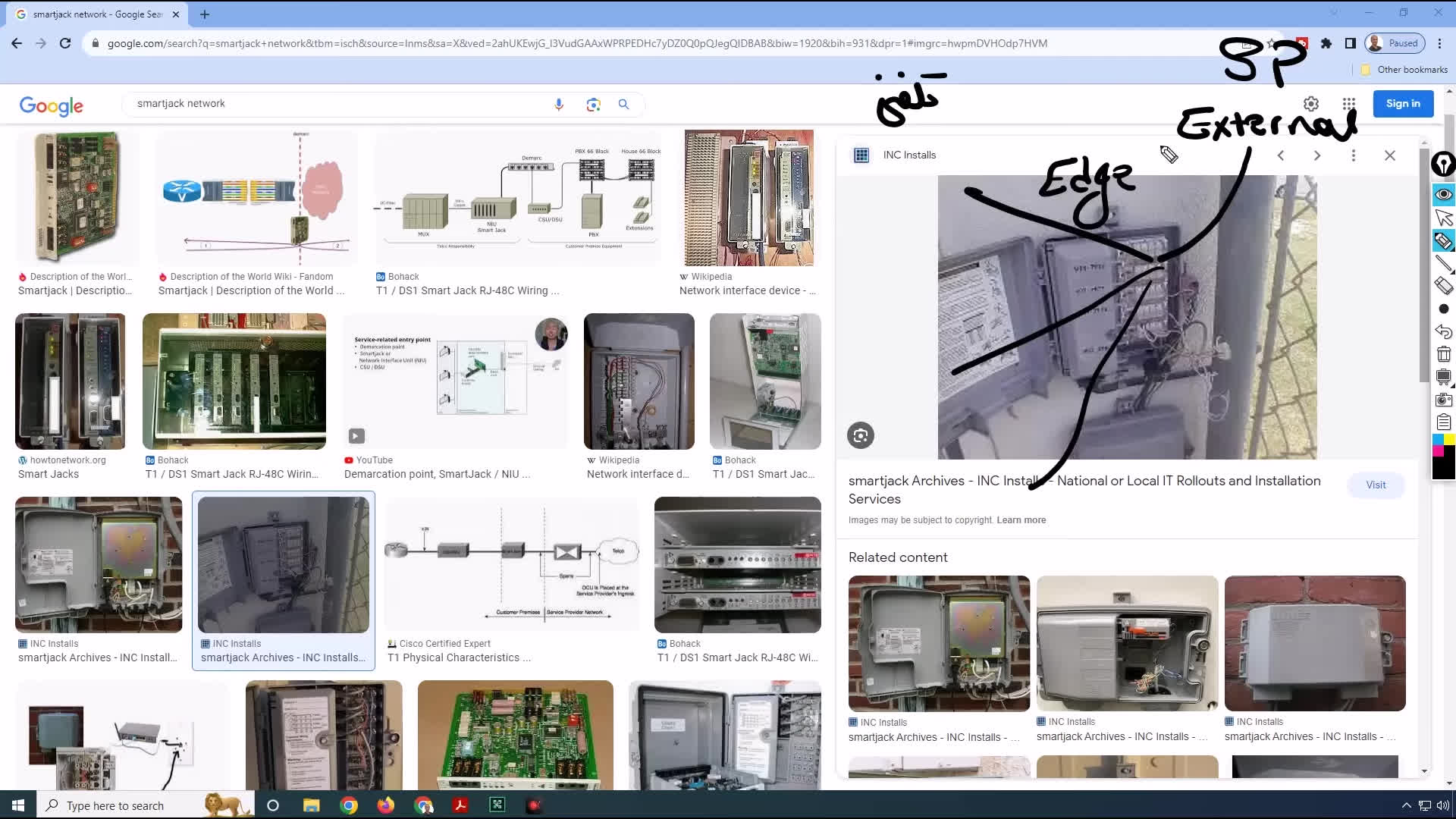Screen dimensions: 1456x819
Task: Open the Learn more copyright link
Action: tap(1021, 520)
